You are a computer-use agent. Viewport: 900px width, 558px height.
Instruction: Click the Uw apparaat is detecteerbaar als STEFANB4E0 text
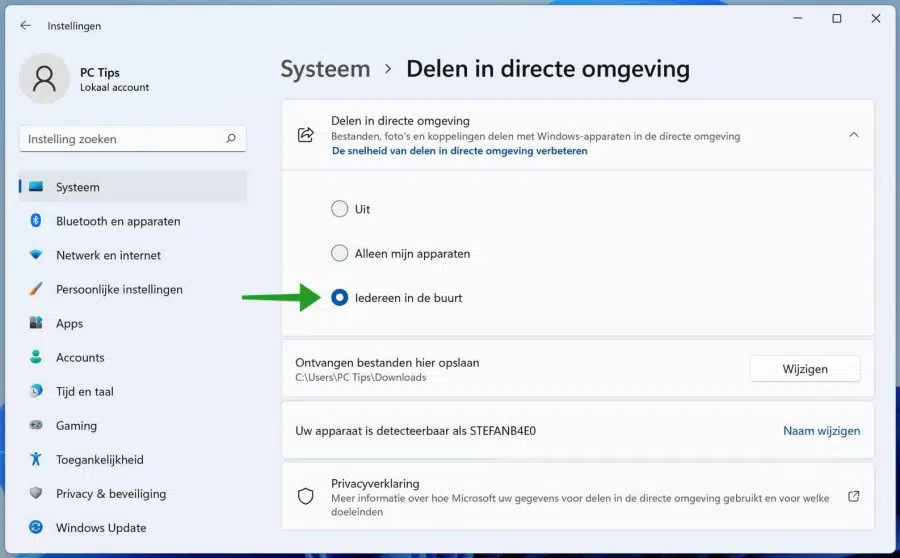(416, 431)
